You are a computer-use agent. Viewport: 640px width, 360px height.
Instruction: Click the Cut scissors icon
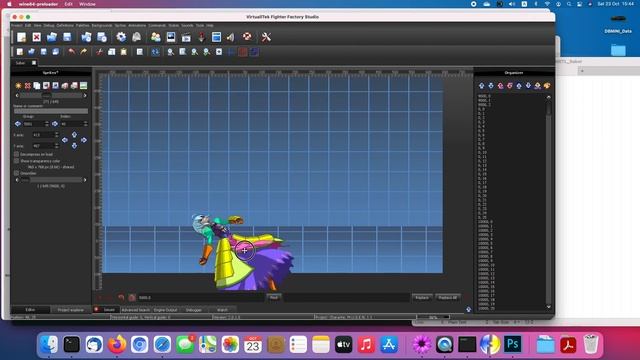point(99,52)
